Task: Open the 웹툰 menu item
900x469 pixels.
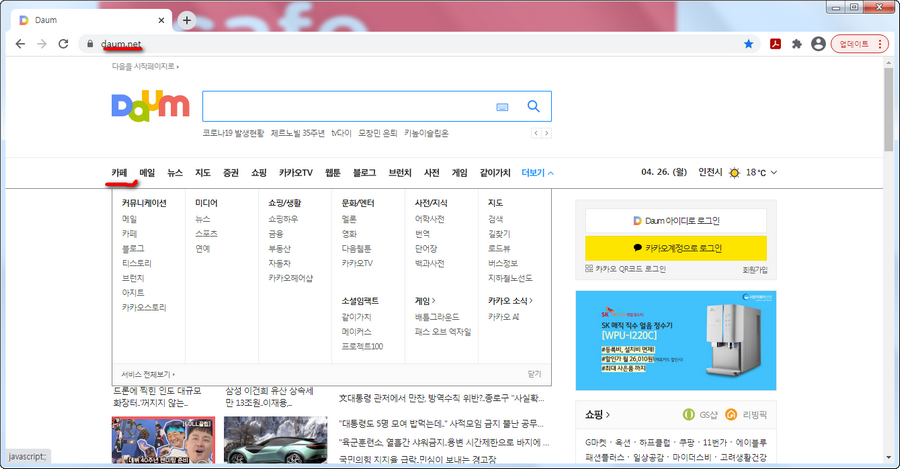Action: (333, 173)
